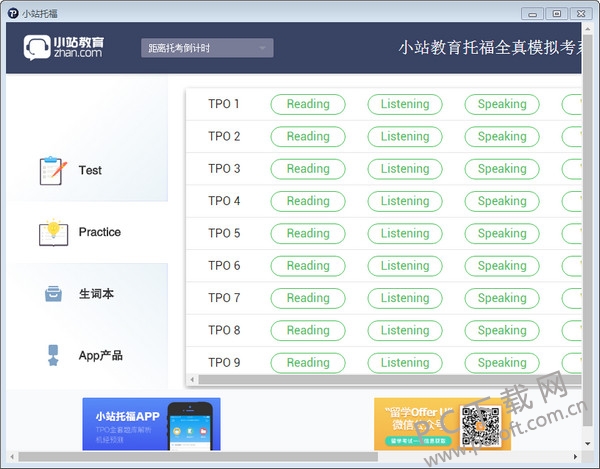Open TPO 2 Listening test
600x469 pixels.
405,137
